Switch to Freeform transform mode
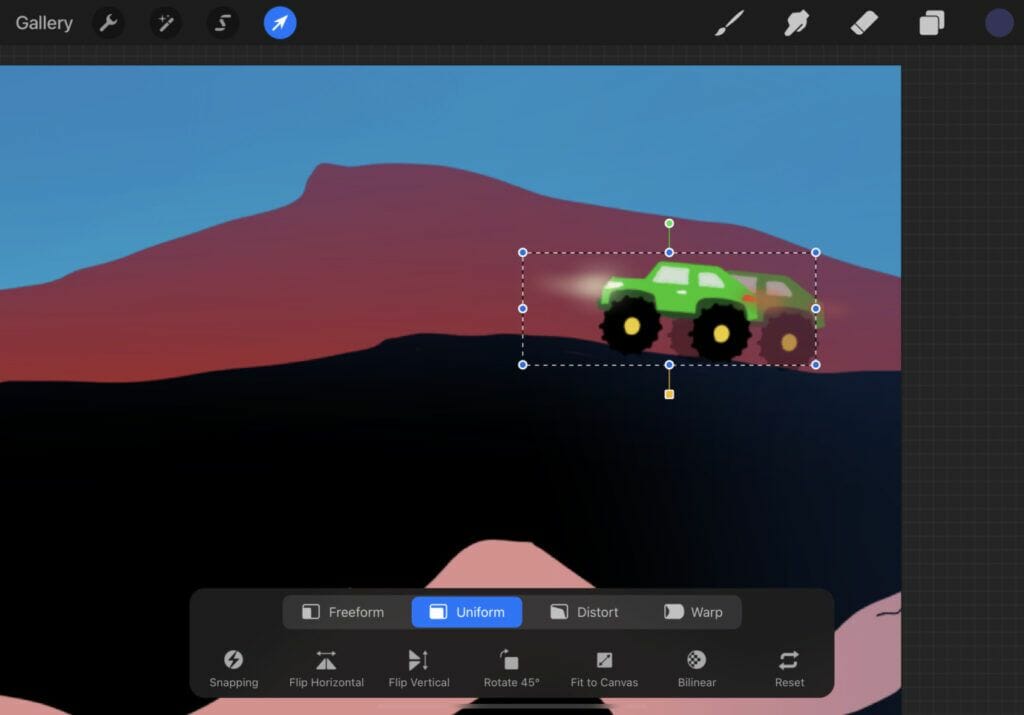The image size is (1024, 715). [x=344, y=612]
